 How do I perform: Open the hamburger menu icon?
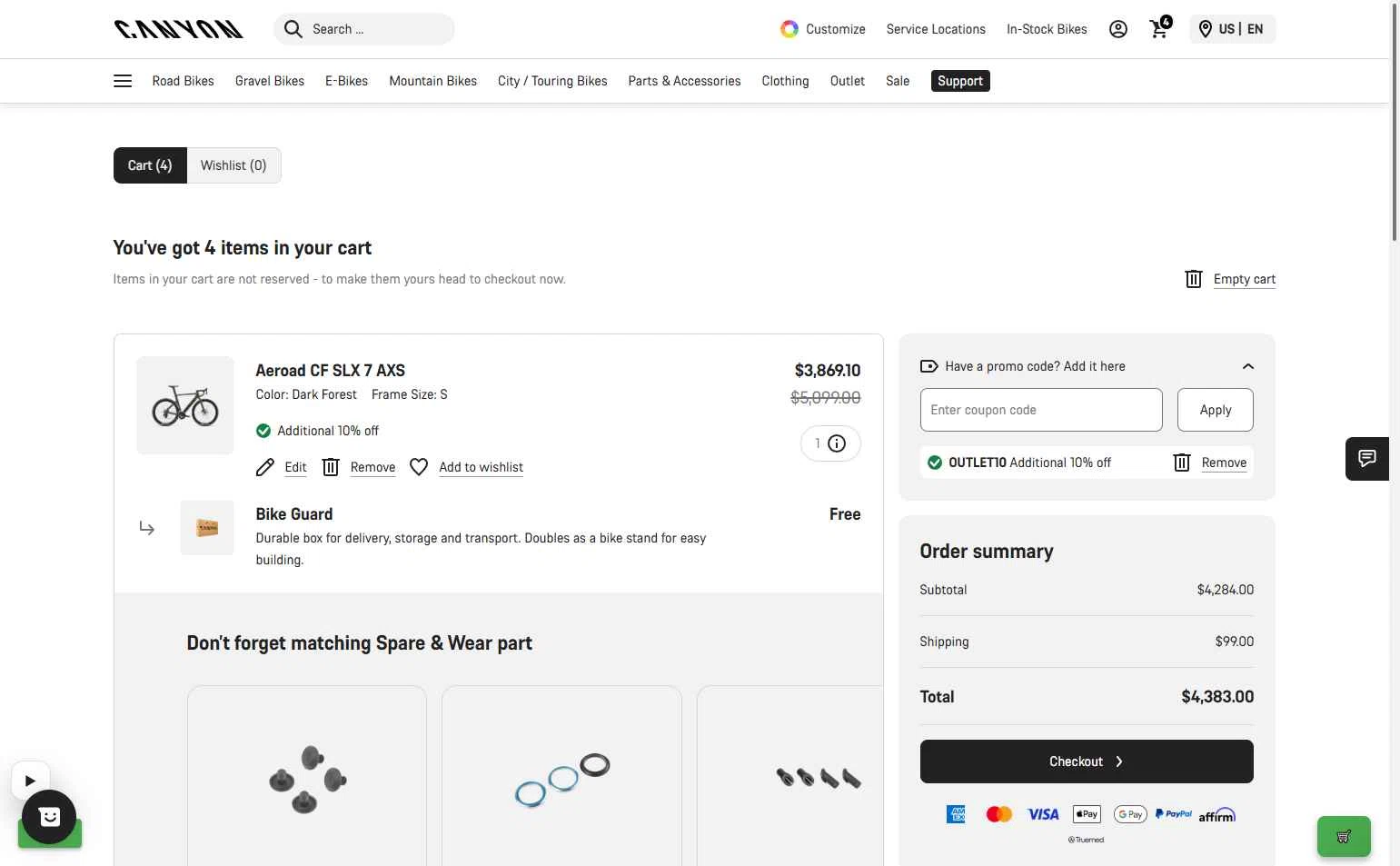(x=123, y=81)
